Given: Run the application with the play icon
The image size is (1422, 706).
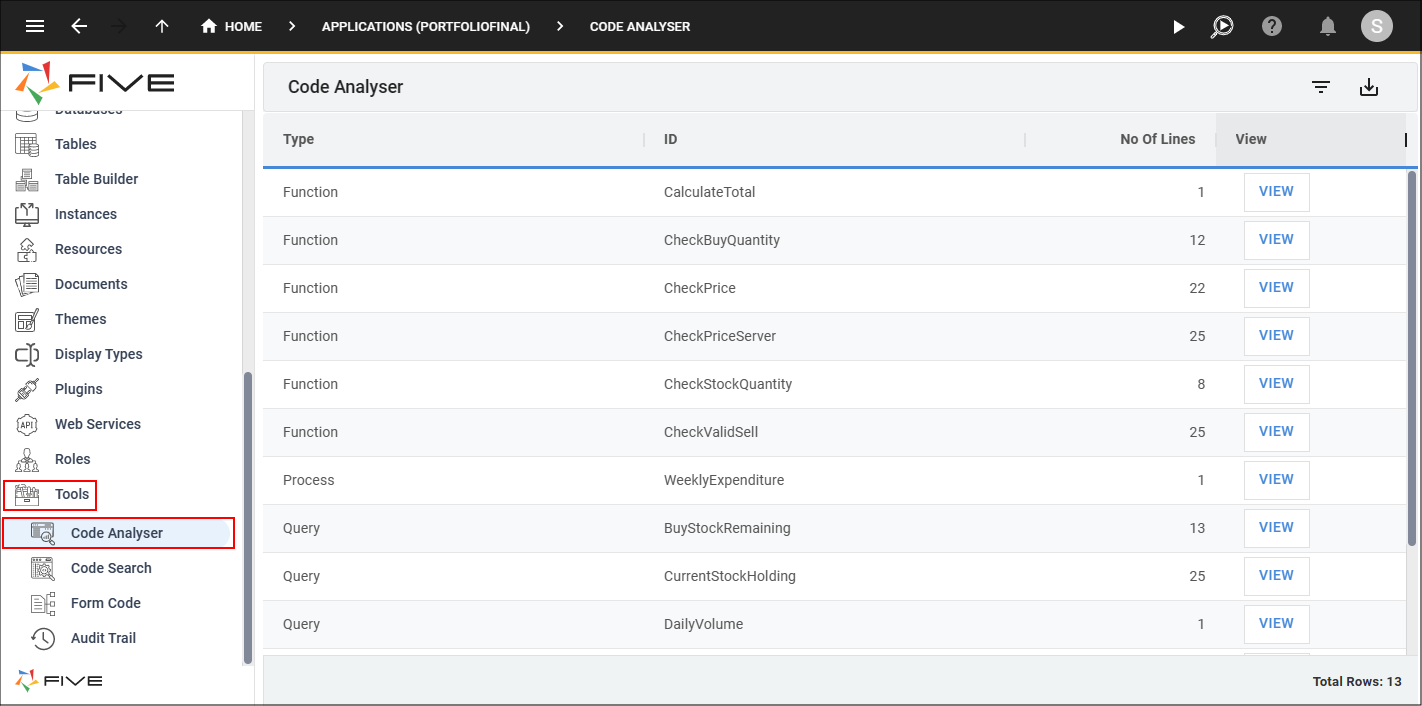Looking at the screenshot, I should [1179, 27].
